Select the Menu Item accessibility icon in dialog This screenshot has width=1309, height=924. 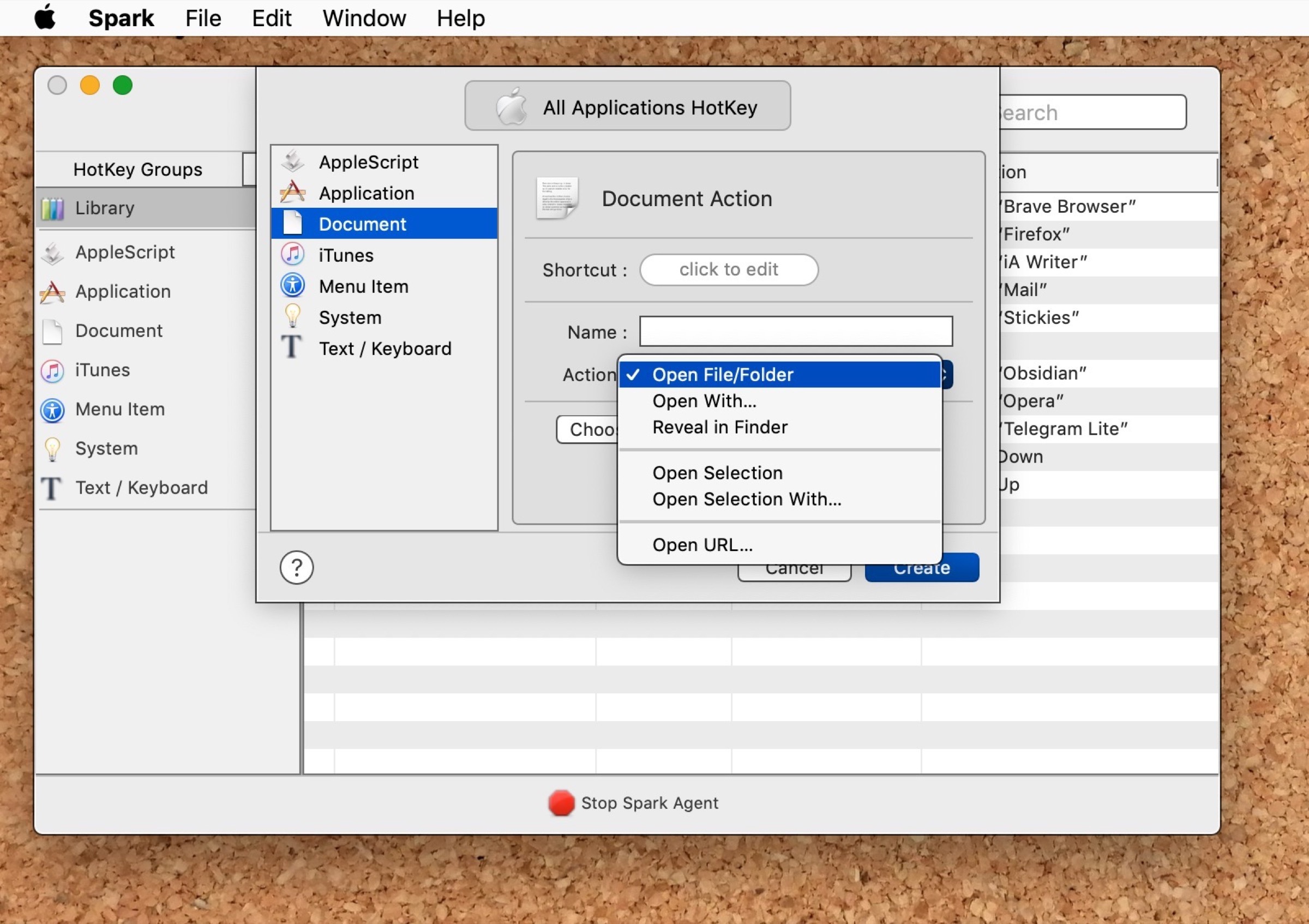(292, 286)
